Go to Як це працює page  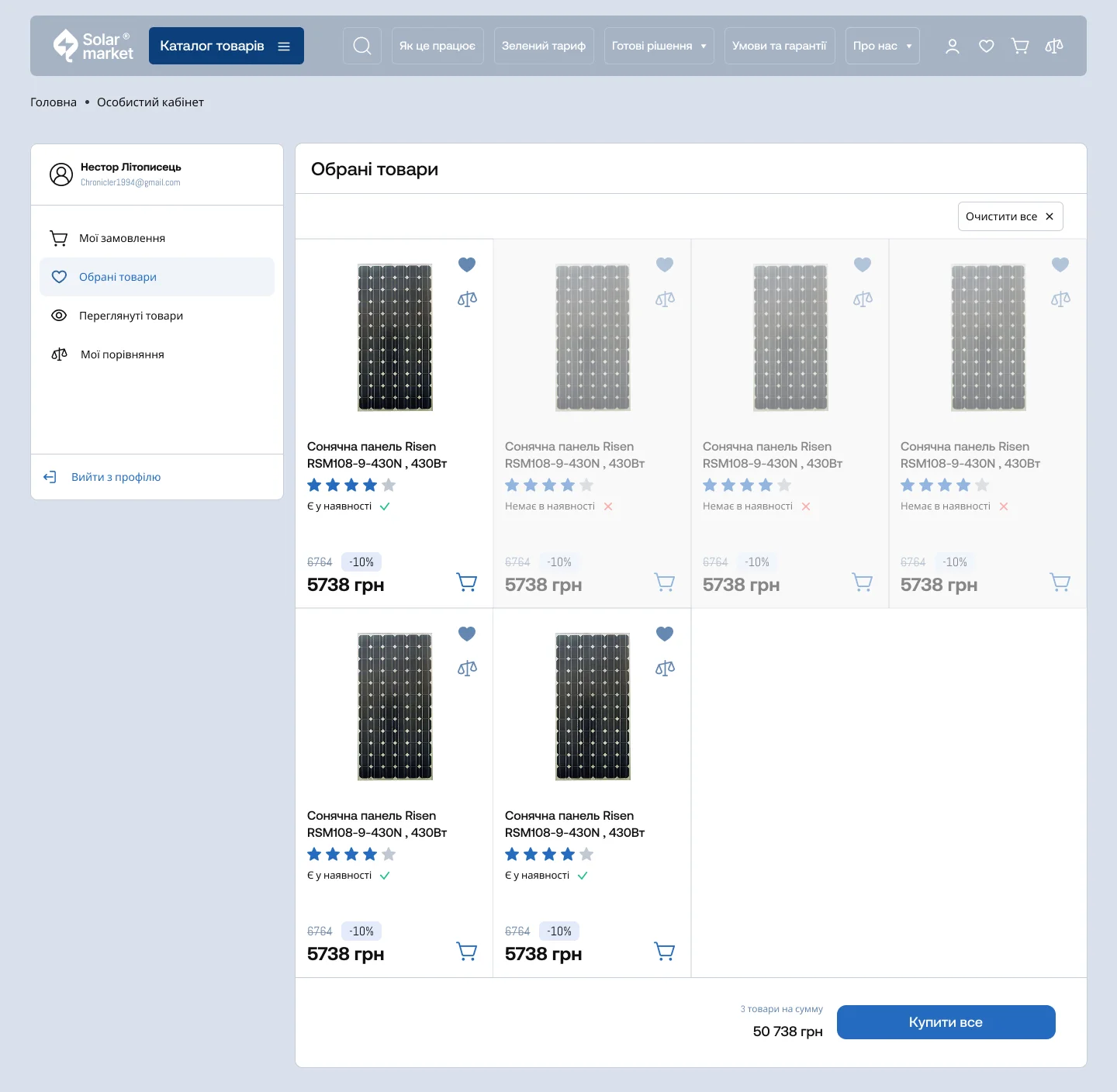(437, 46)
